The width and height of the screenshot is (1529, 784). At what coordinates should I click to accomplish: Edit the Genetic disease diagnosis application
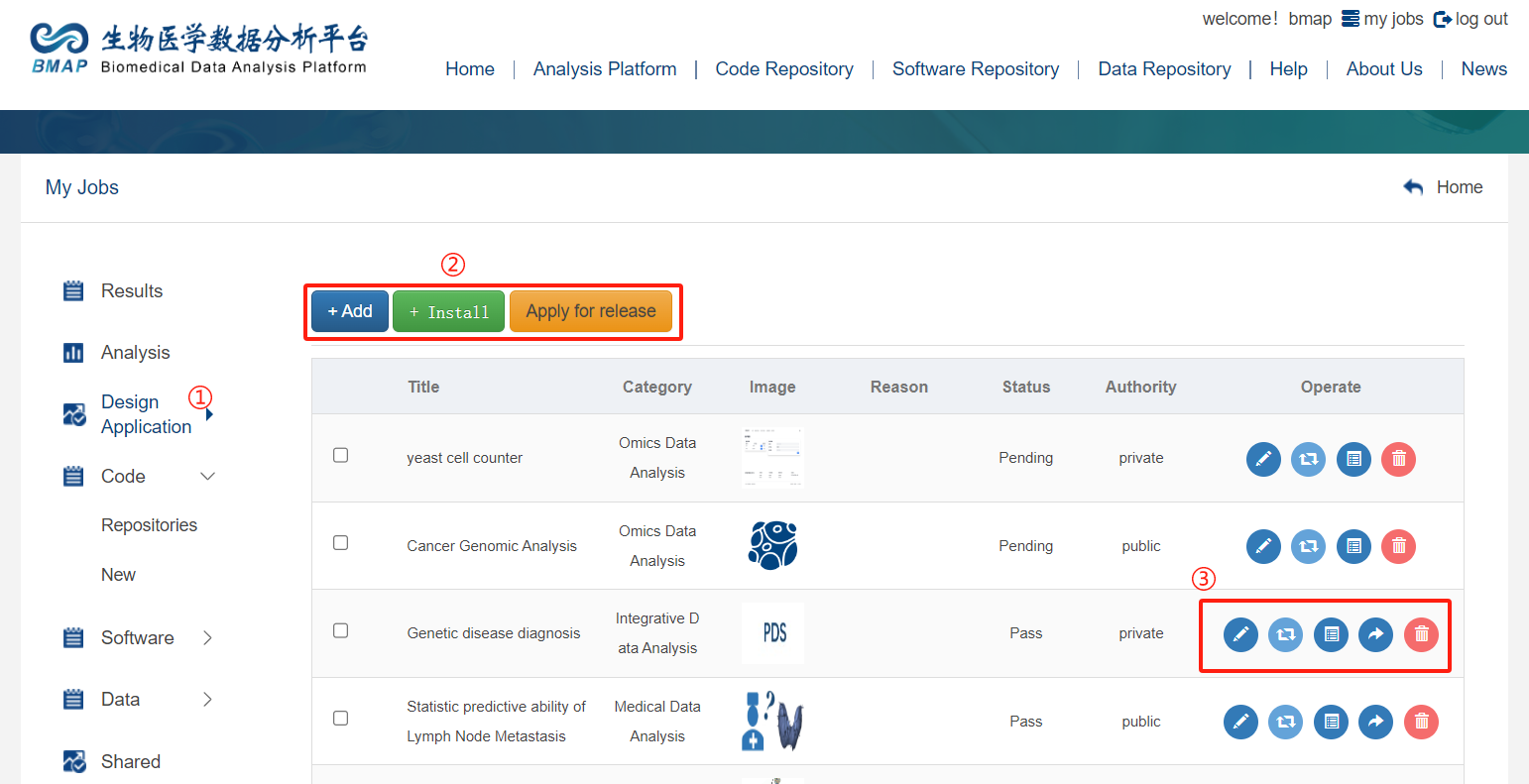tap(1240, 634)
